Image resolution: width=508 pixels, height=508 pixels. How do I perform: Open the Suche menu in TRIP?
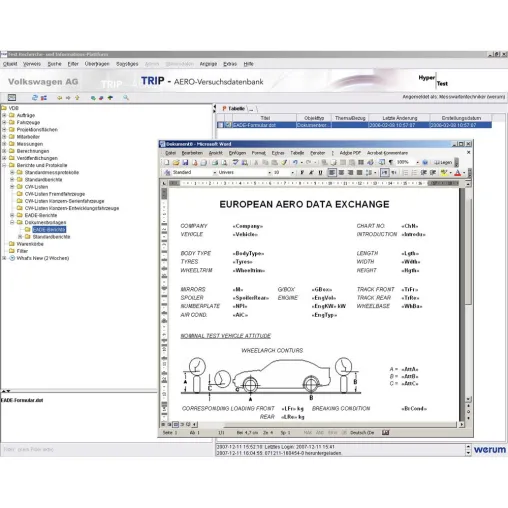(x=54, y=64)
